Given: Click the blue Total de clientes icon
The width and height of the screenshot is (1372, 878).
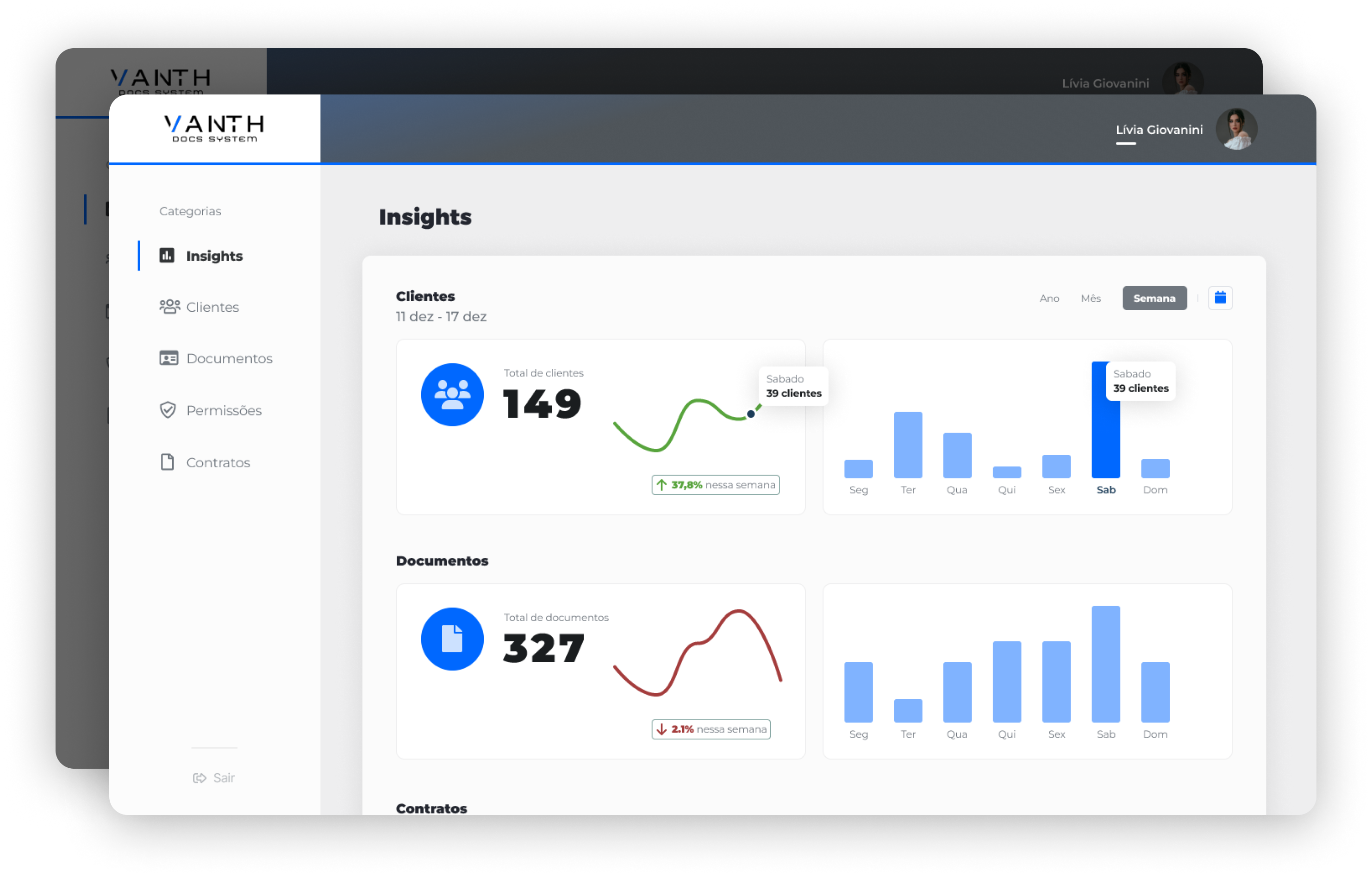Looking at the screenshot, I should tap(452, 395).
